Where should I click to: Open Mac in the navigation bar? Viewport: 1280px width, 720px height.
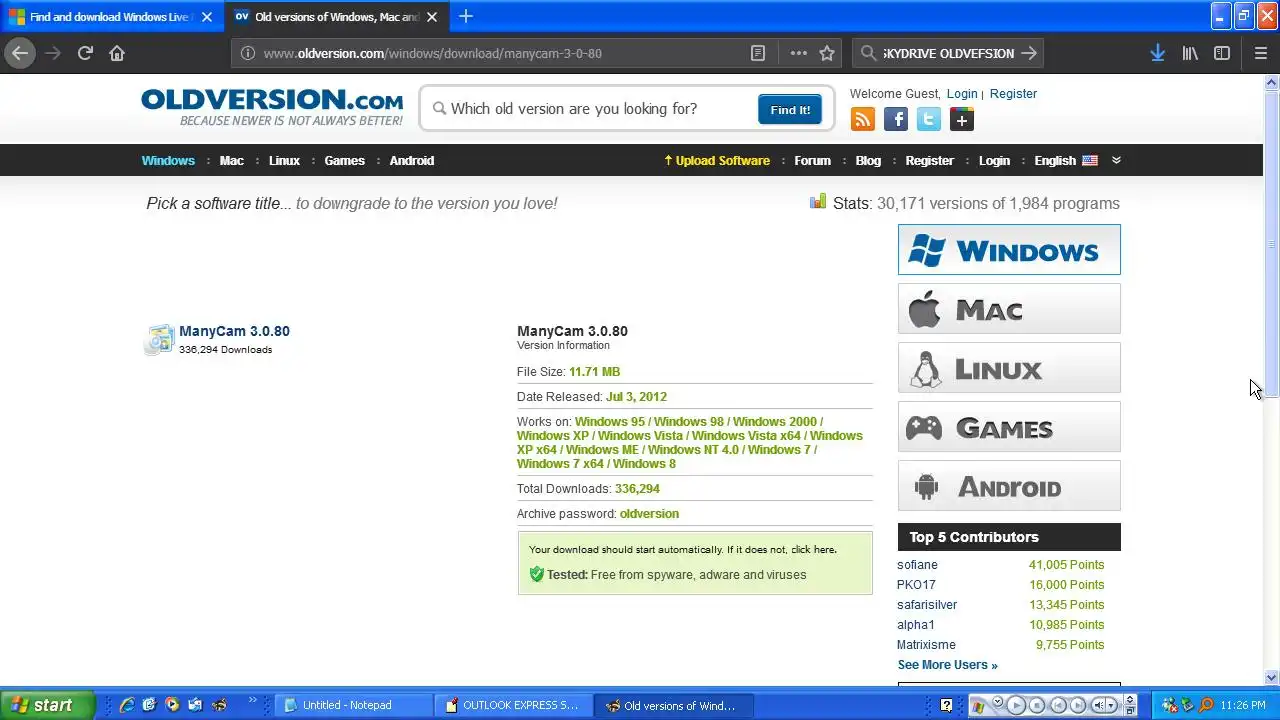point(232,160)
